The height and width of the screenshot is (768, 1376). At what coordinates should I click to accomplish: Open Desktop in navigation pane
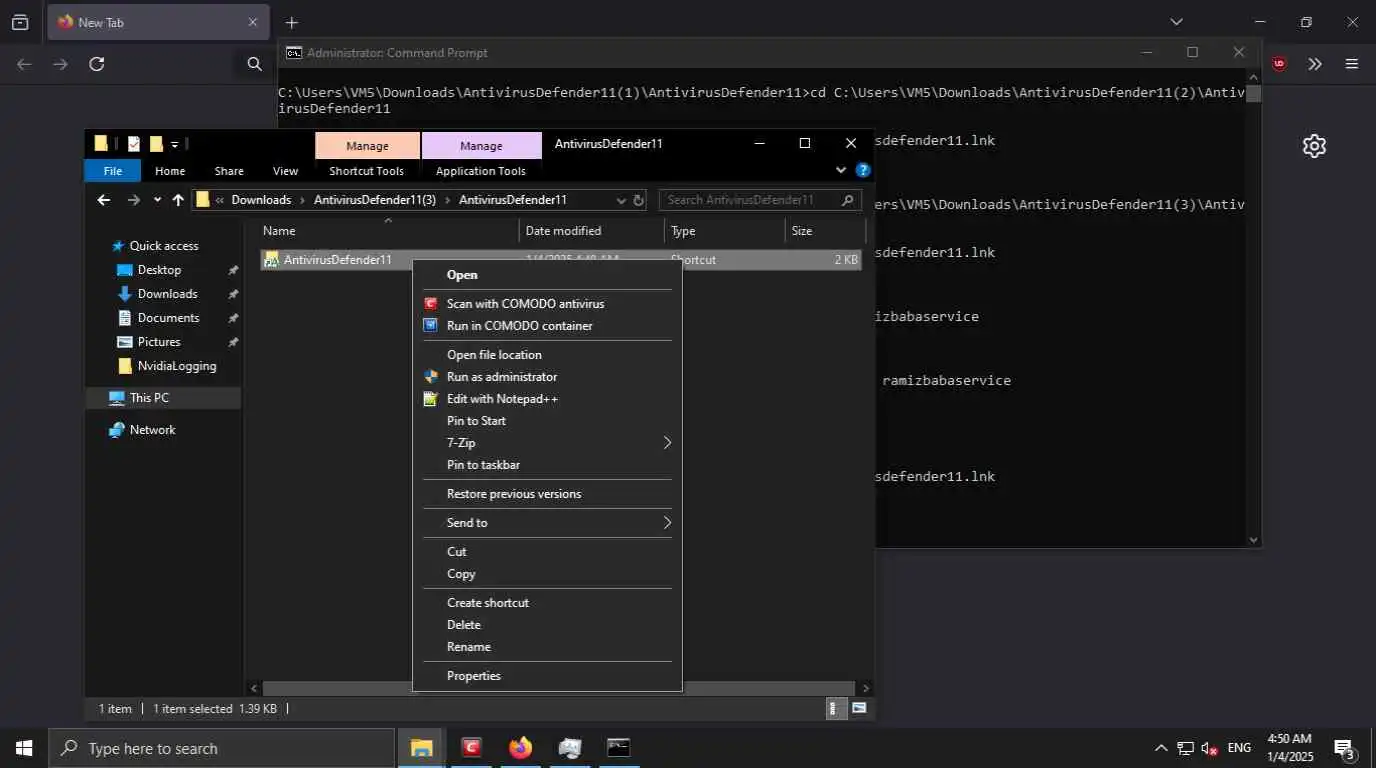pos(160,270)
